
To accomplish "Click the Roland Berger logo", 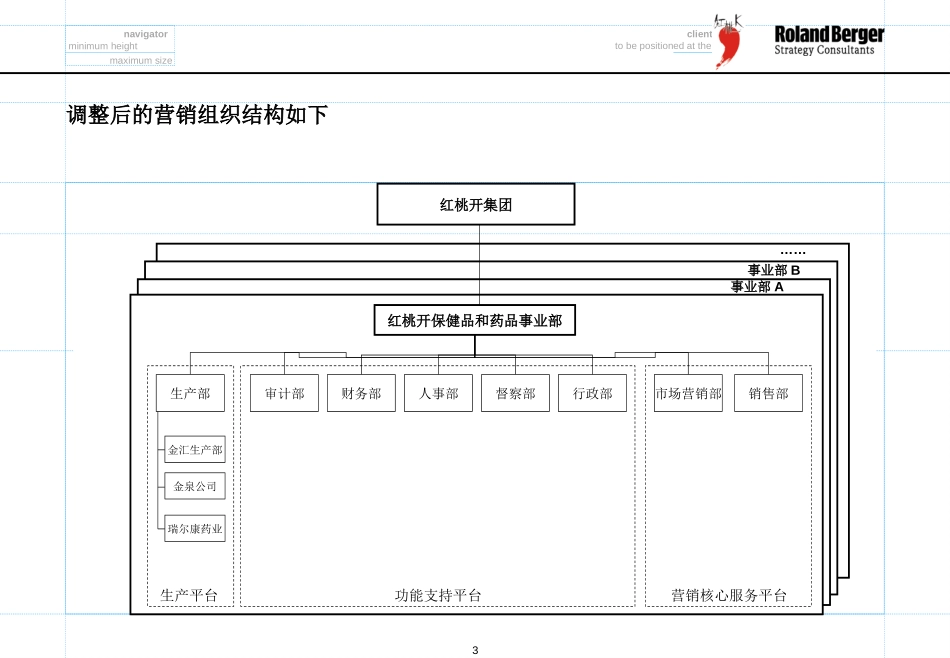I will click(829, 40).
